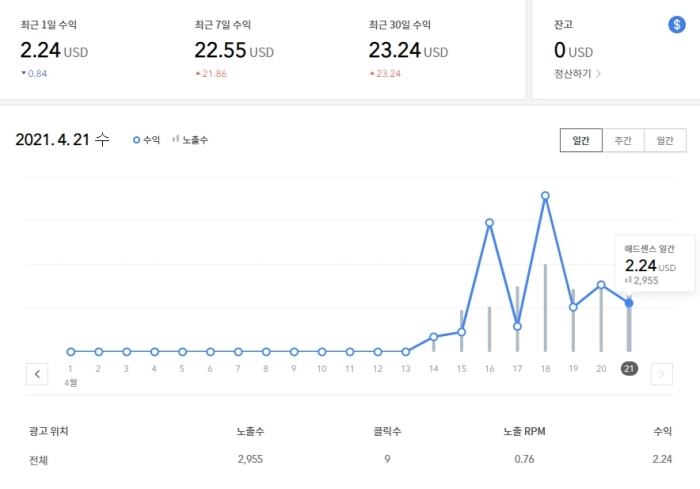Click the 최근 1일 수익 2.24 USD value
This screenshot has height=489, width=700.
pyautogui.click(x=54, y=50)
